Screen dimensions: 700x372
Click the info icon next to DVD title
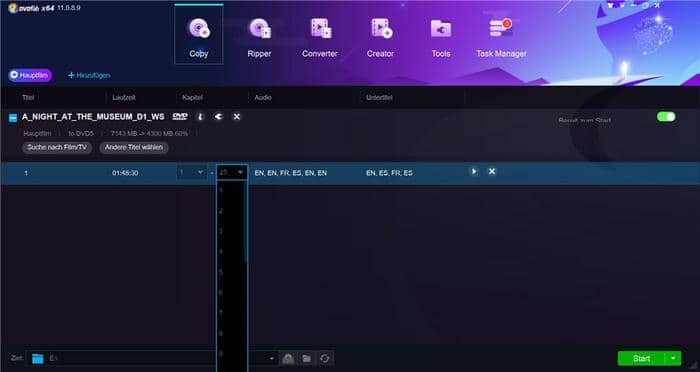[x=200, y=117]
